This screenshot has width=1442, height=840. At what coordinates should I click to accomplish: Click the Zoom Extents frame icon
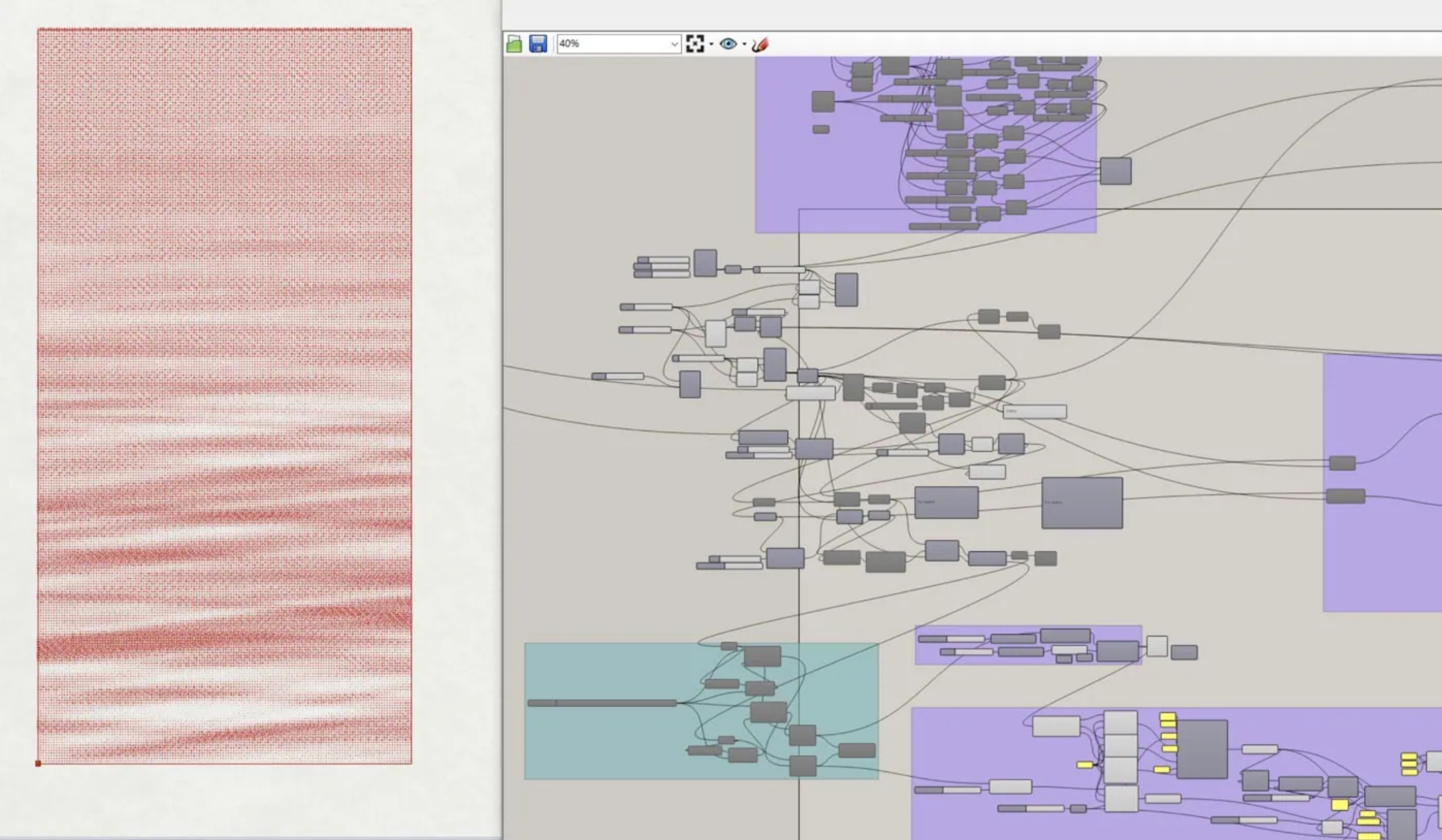click(695, 44)
